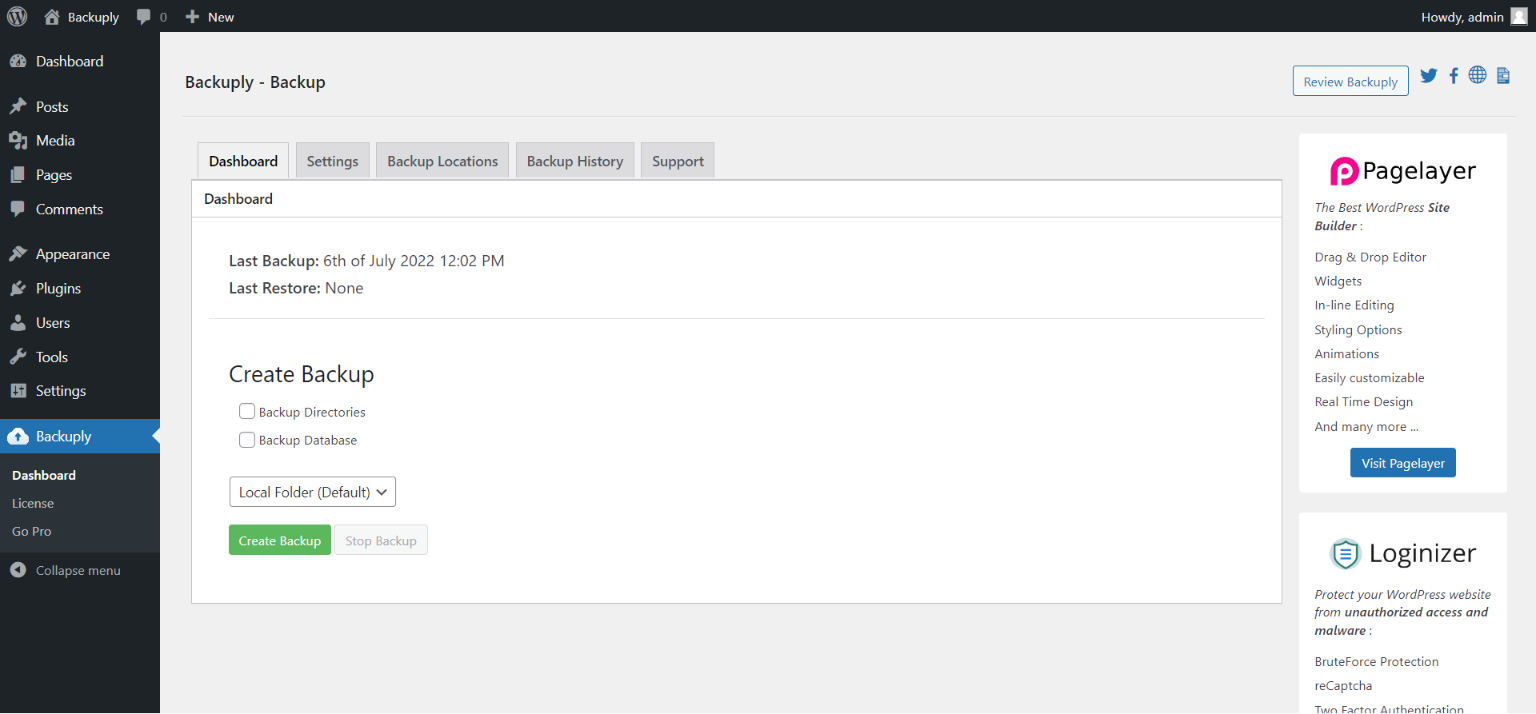Click the BruteForce Protection link under Loginizer

1377,661
